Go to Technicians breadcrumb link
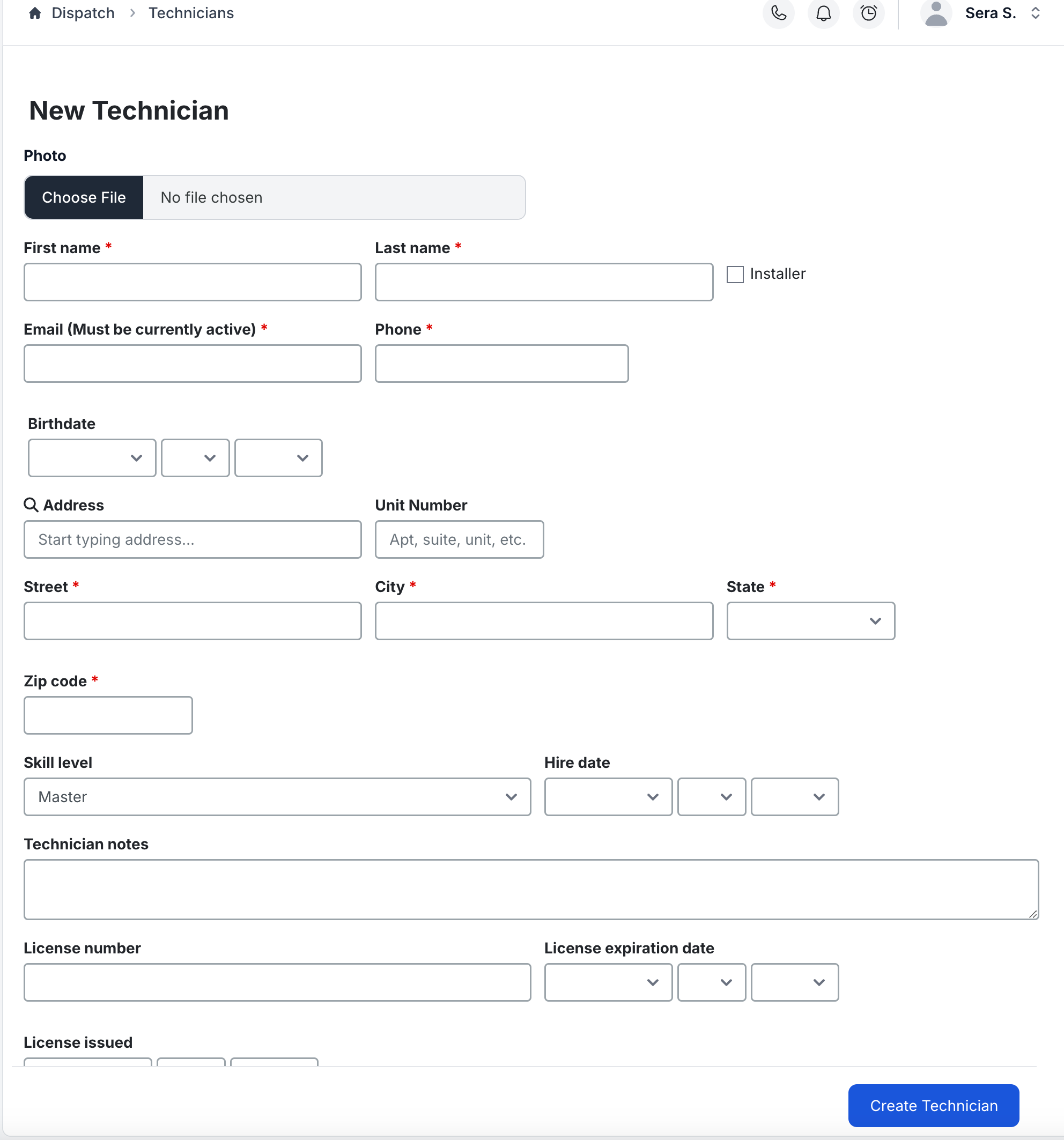This screenshot has height=1140, width=1064. (191, 13)
